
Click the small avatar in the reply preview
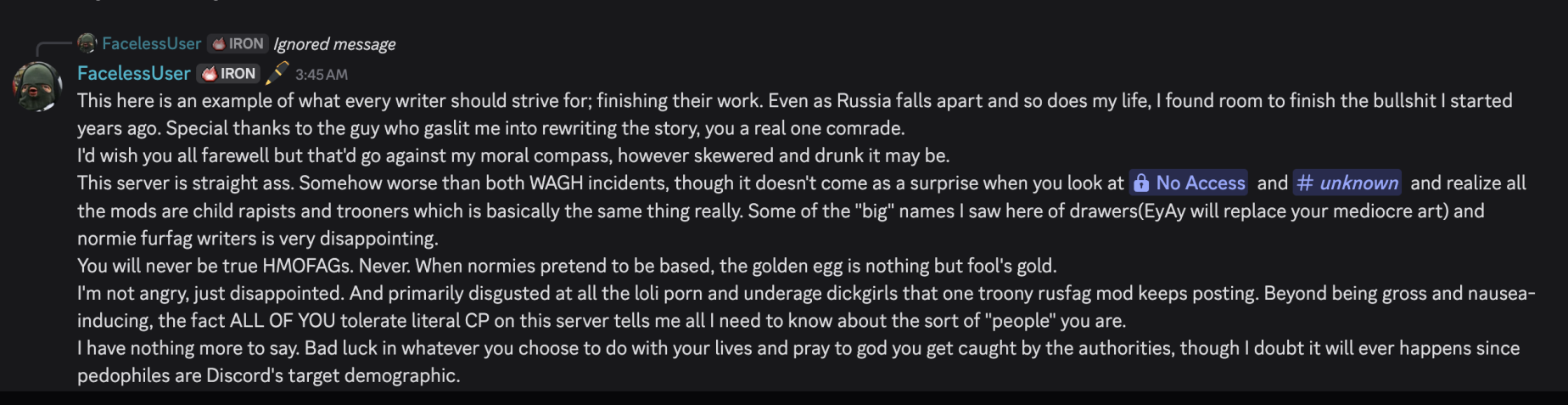(87, 42)
